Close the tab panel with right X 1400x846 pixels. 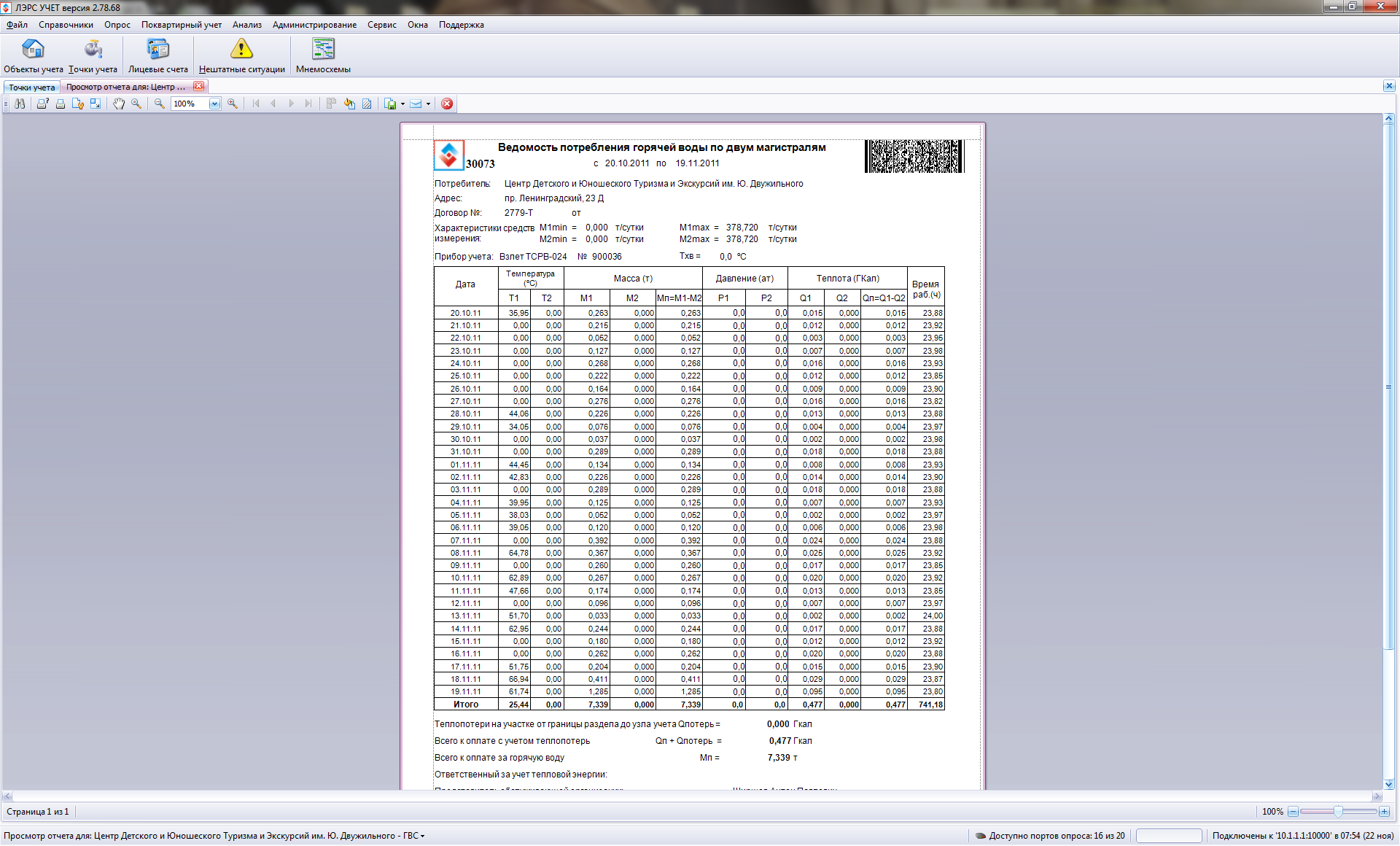tap(1389, 86)
